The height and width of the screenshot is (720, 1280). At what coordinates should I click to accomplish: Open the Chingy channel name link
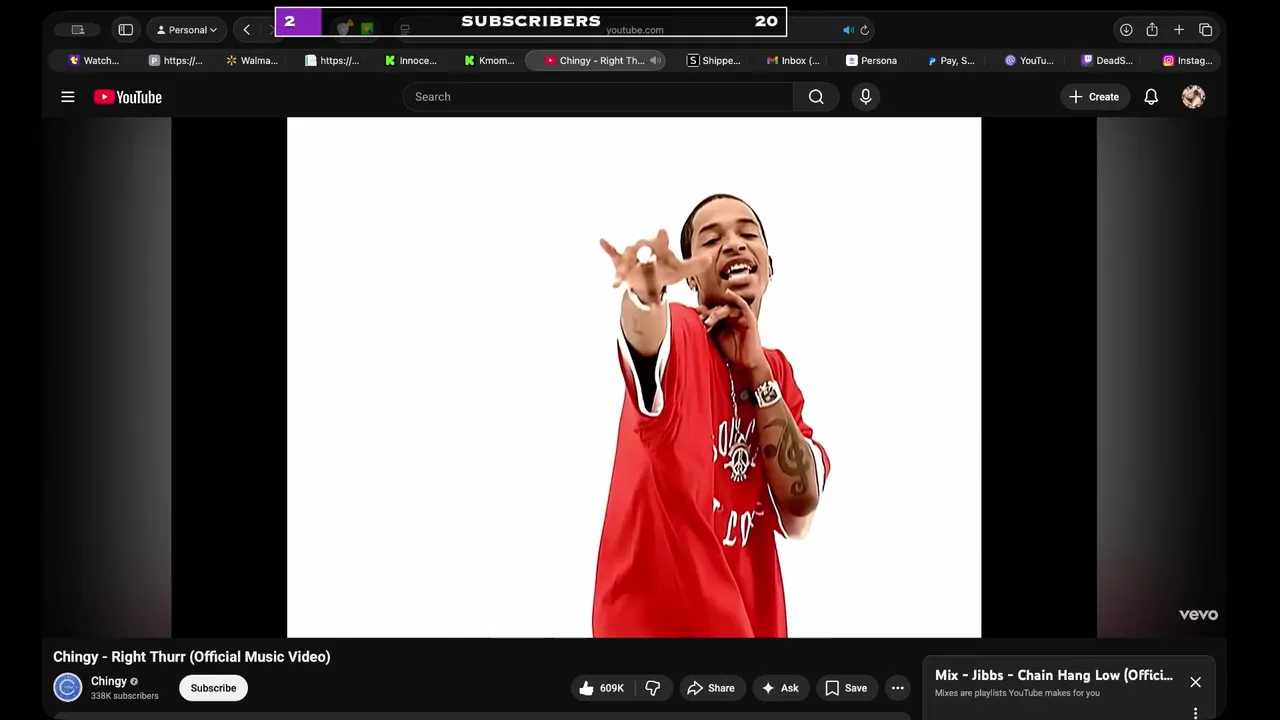[109, 681]
